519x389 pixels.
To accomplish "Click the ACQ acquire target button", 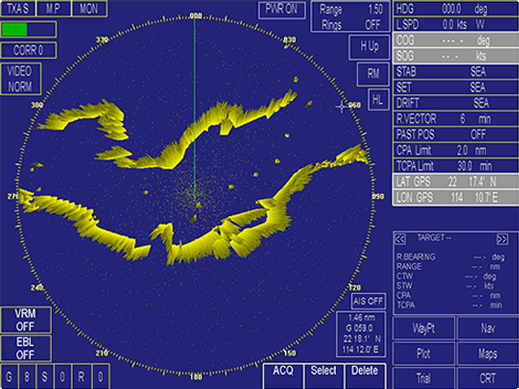I will click(x=283, y=376).
